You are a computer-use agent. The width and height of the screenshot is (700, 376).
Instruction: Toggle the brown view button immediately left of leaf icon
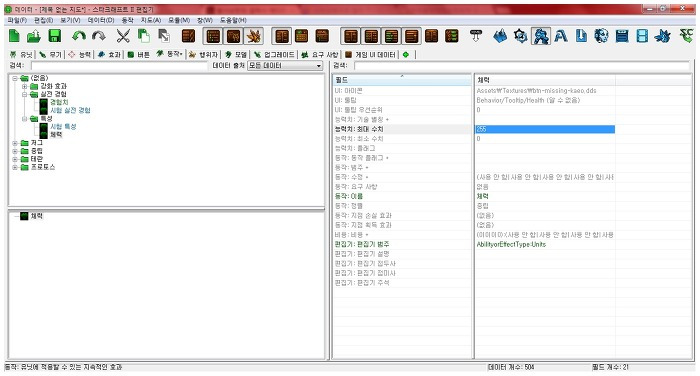[x=233, y=36]
